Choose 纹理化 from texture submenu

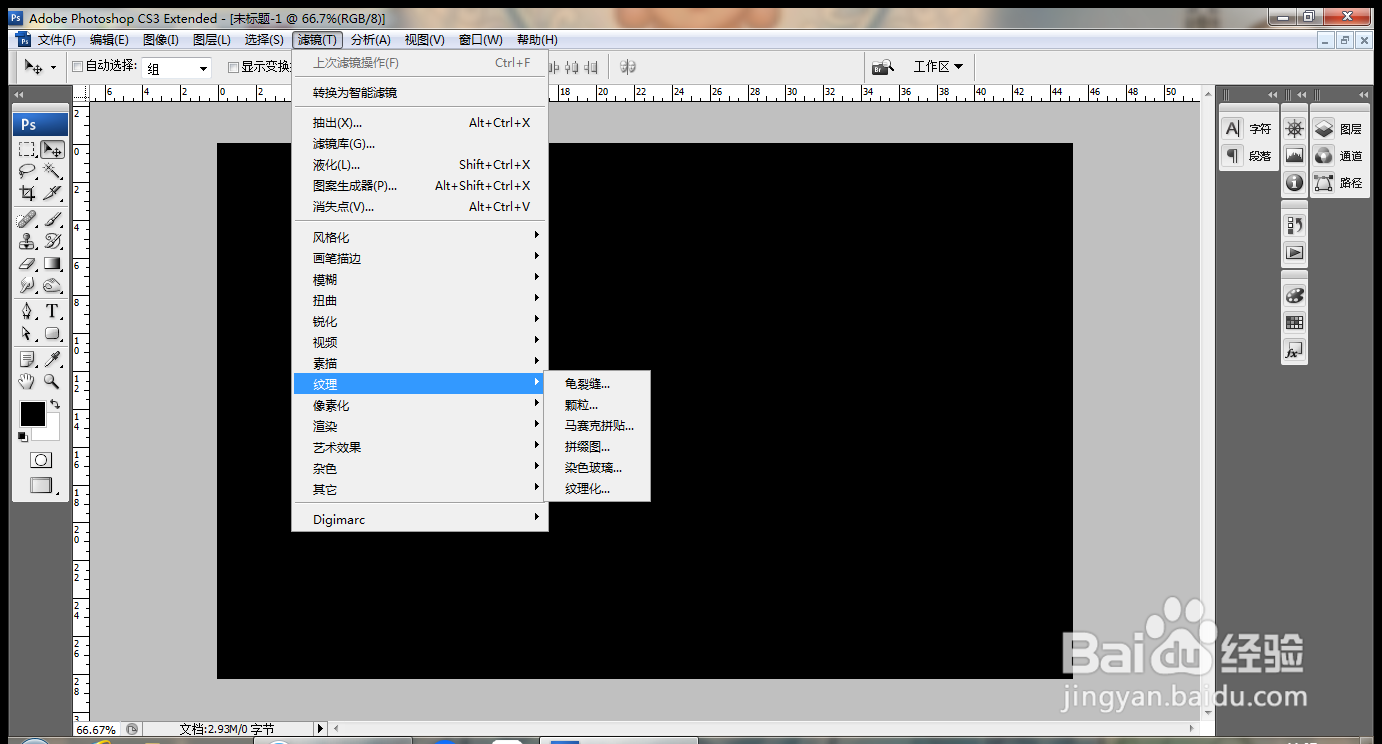pyautogui.click(x=597, y=488)
